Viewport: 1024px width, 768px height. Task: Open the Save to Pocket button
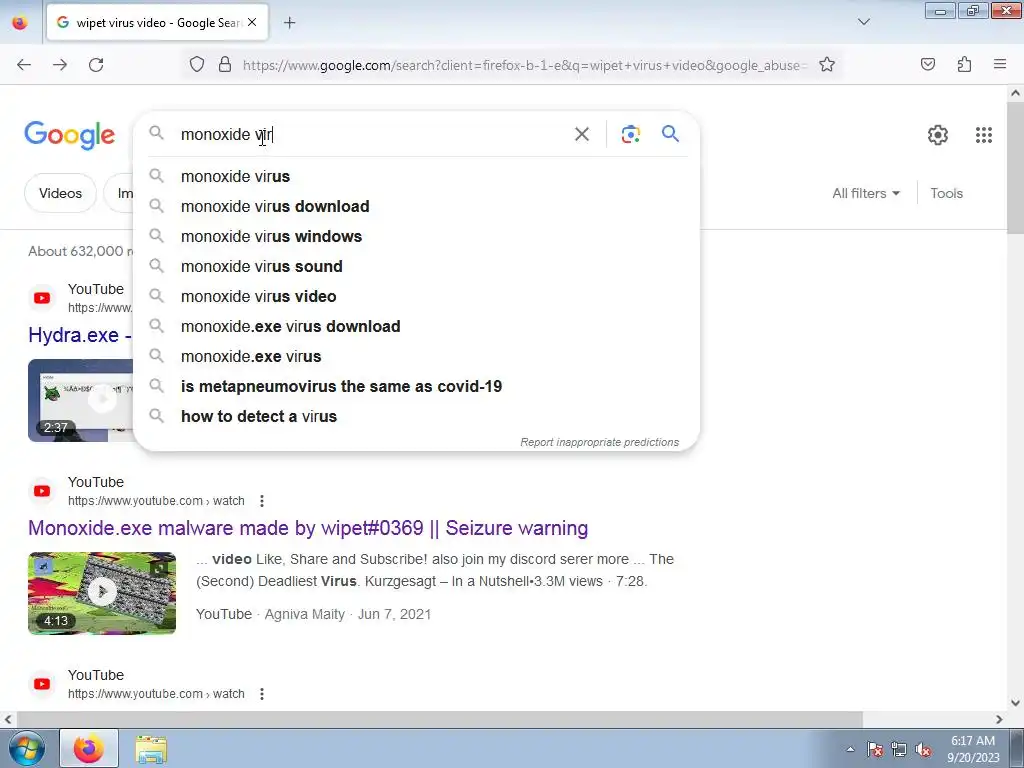point(927,64)
